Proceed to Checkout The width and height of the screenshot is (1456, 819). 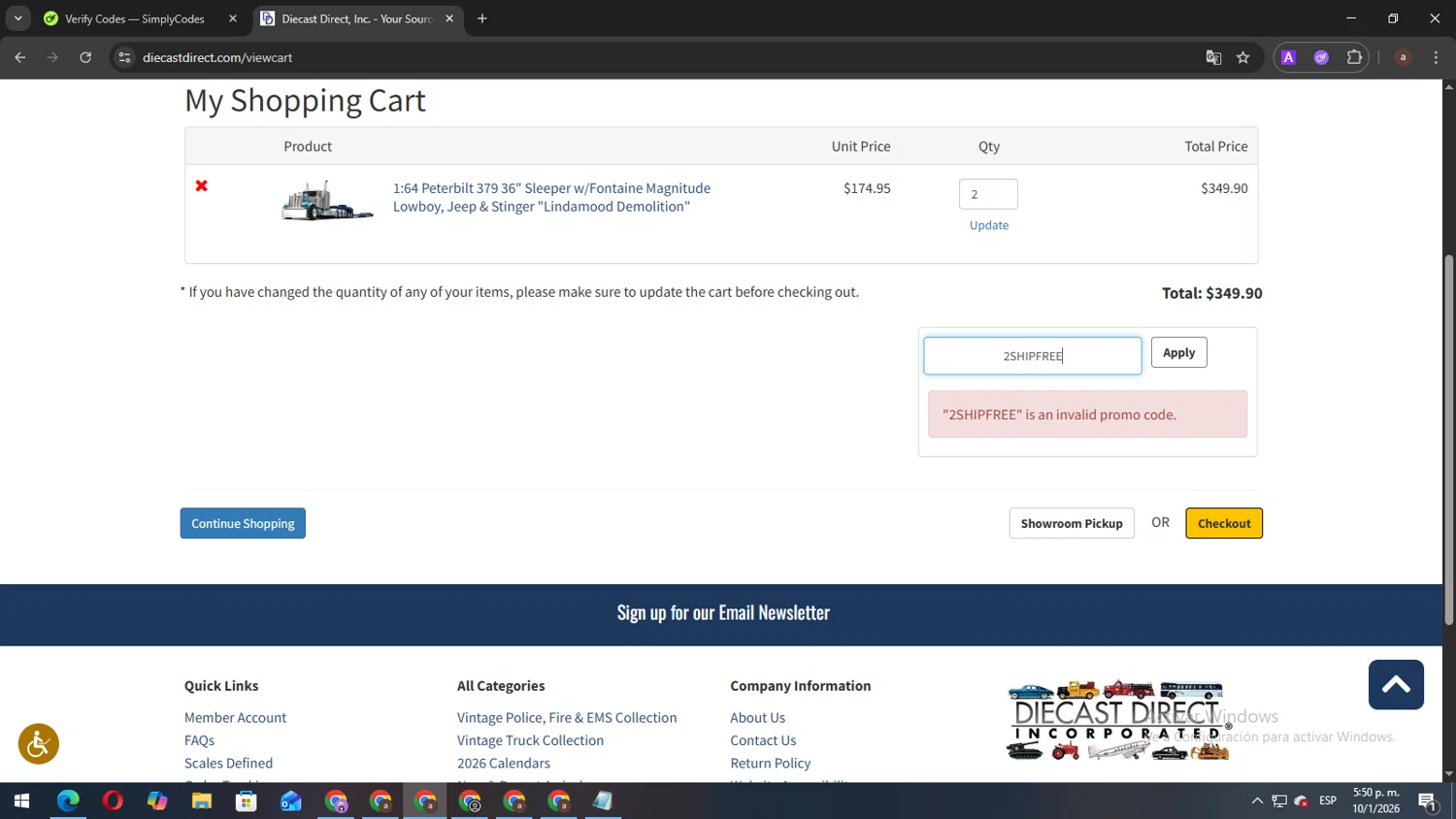click(1224, 523)
